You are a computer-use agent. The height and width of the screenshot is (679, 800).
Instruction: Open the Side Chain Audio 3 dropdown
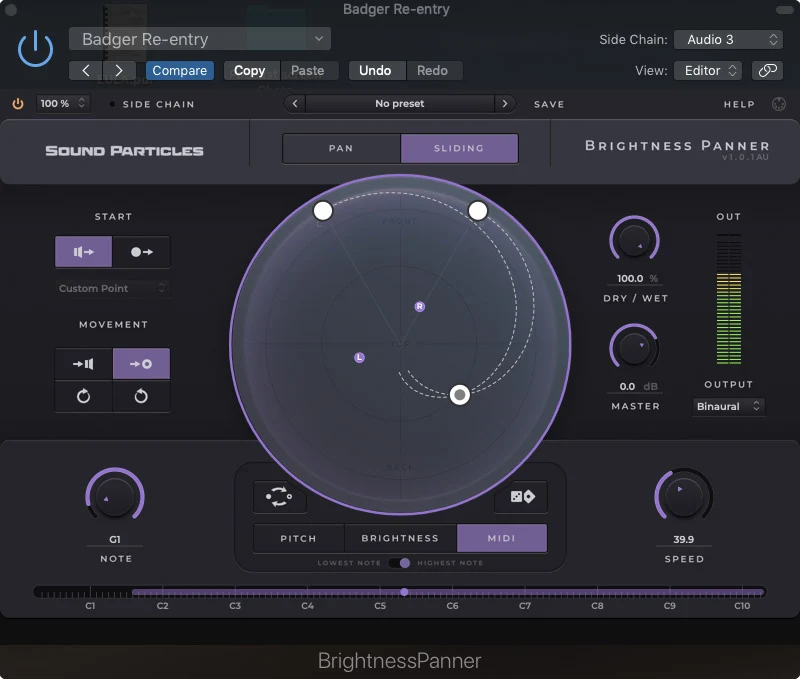pos(728,39)
